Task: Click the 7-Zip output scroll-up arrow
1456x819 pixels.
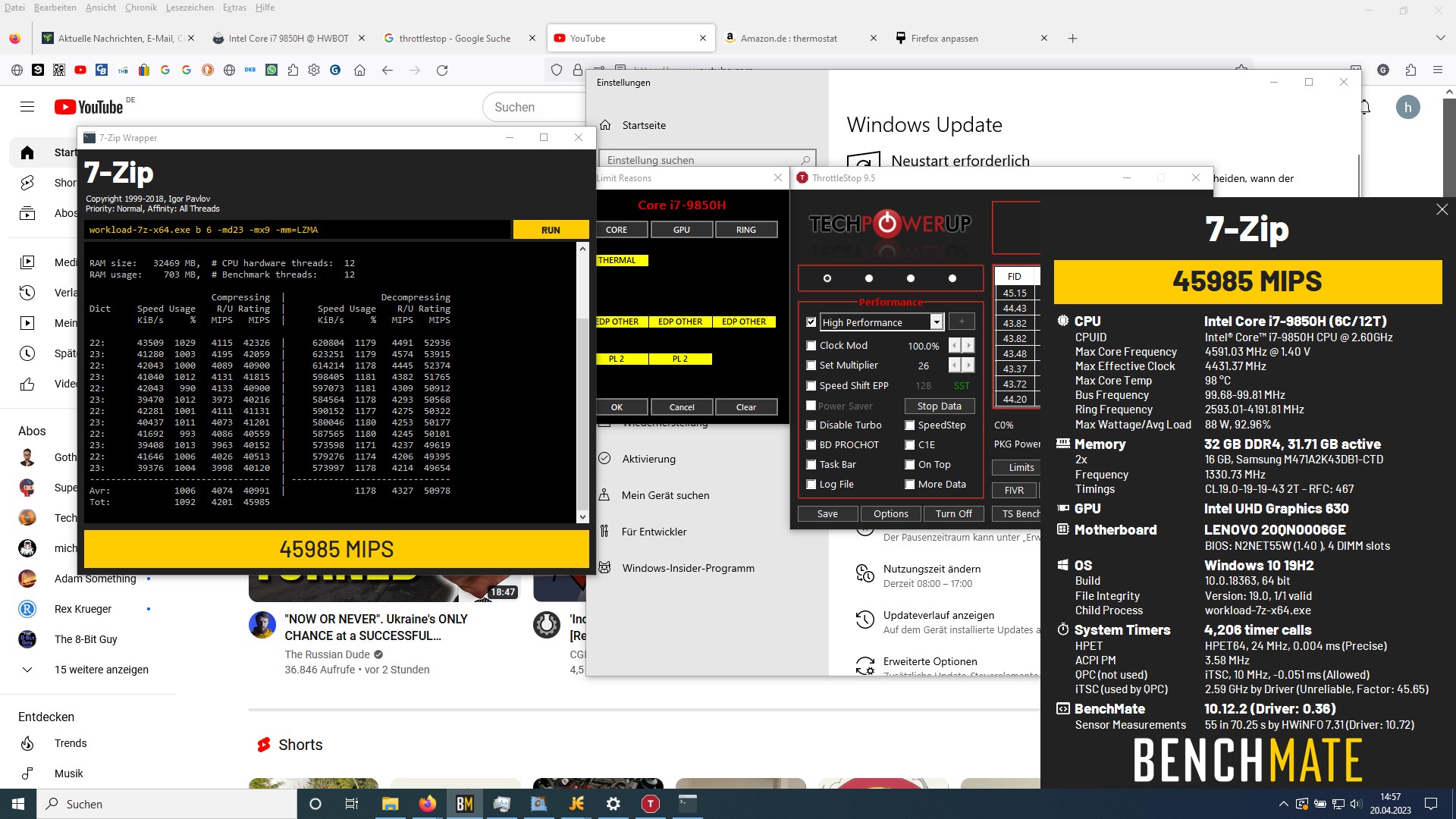Action: 582,249
